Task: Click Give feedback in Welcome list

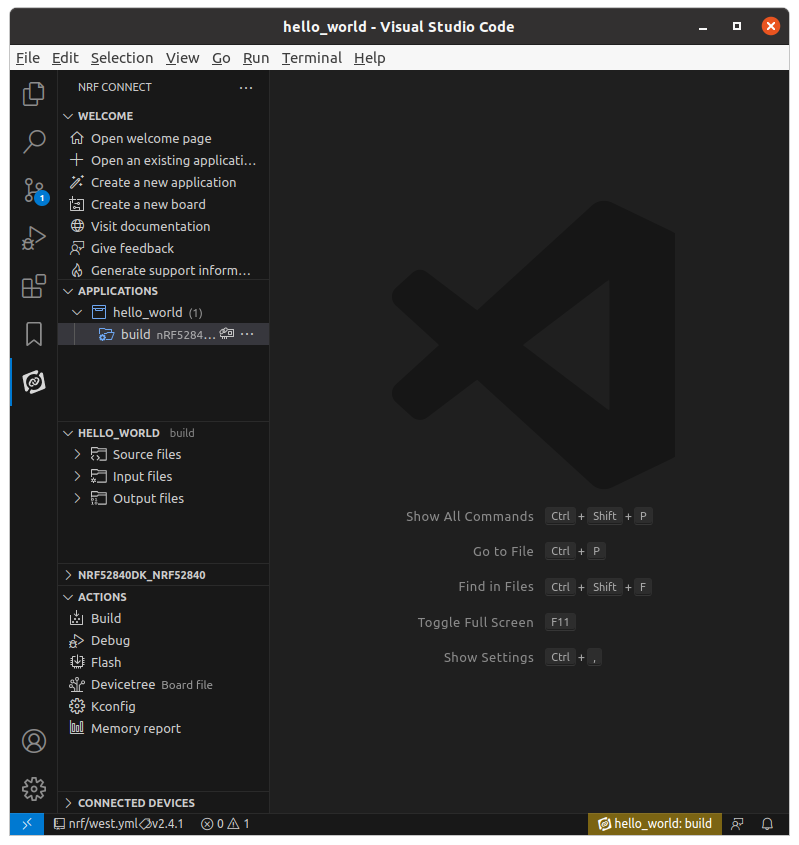Action: click(163, 248)
